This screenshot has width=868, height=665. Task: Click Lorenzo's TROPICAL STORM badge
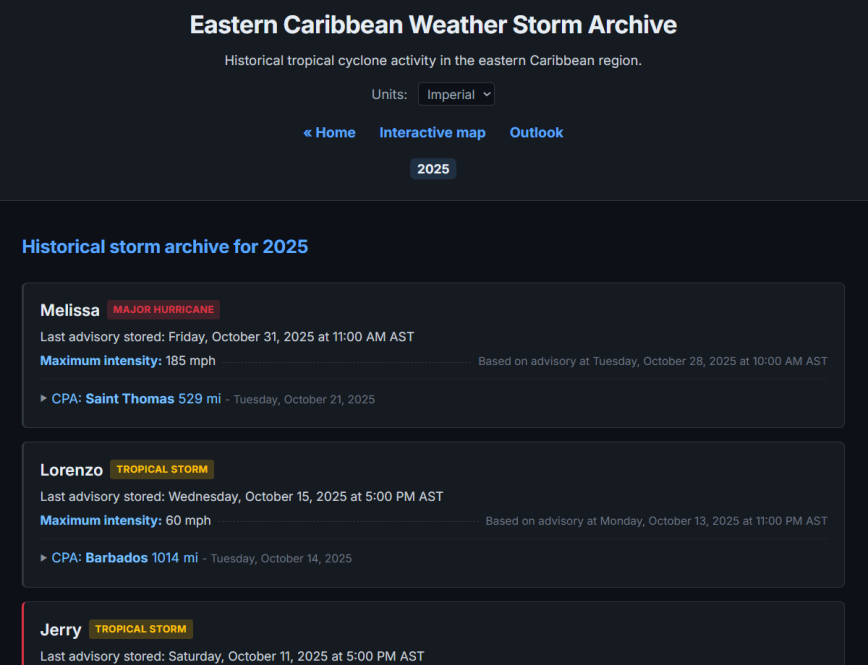[161, 469]
